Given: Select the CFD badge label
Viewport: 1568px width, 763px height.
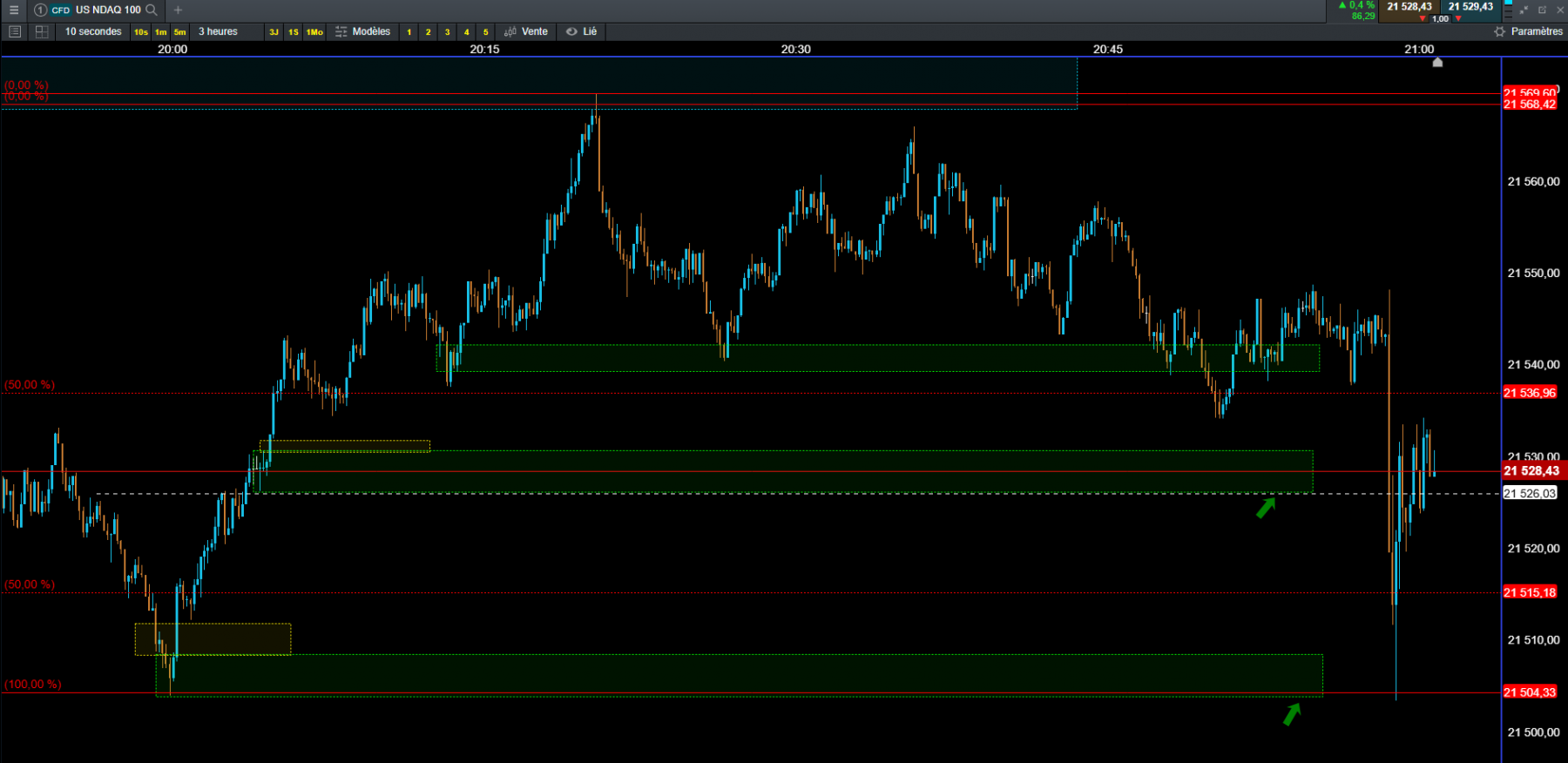Looking at the screenshot, I should 61,10.
